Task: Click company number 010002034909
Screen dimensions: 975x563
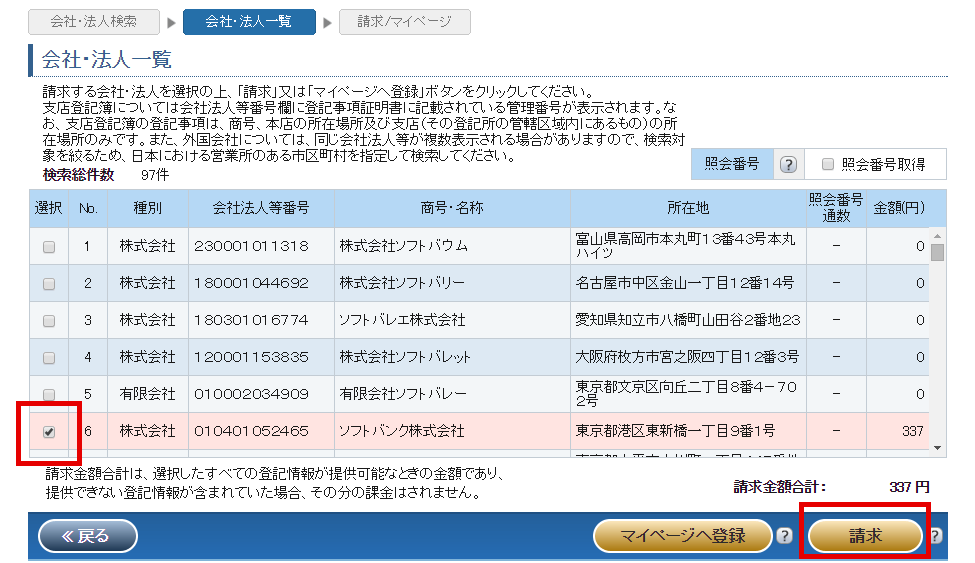Action: (x=251, y=394)
